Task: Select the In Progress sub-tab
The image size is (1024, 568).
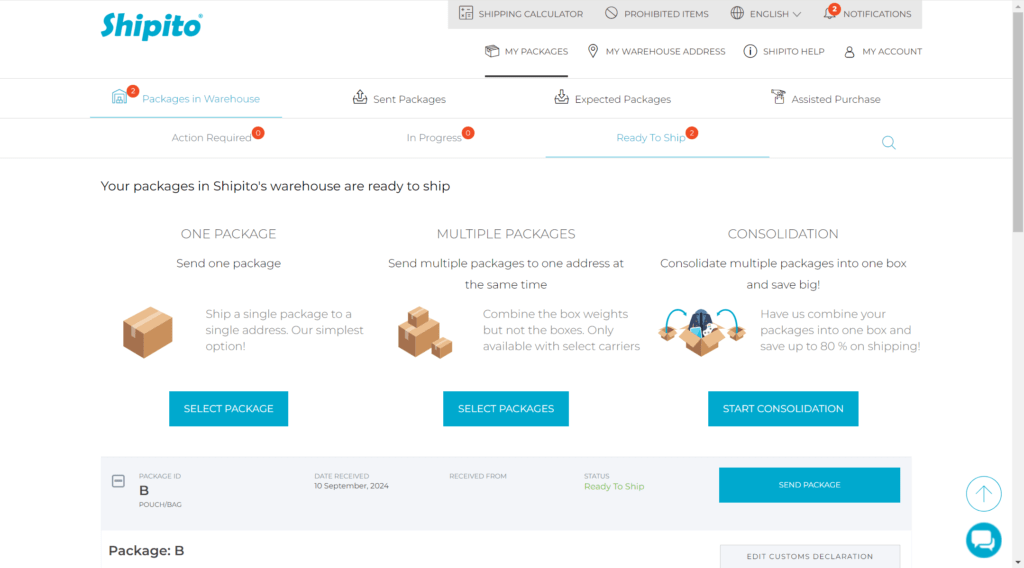Action: pos(434,138)
